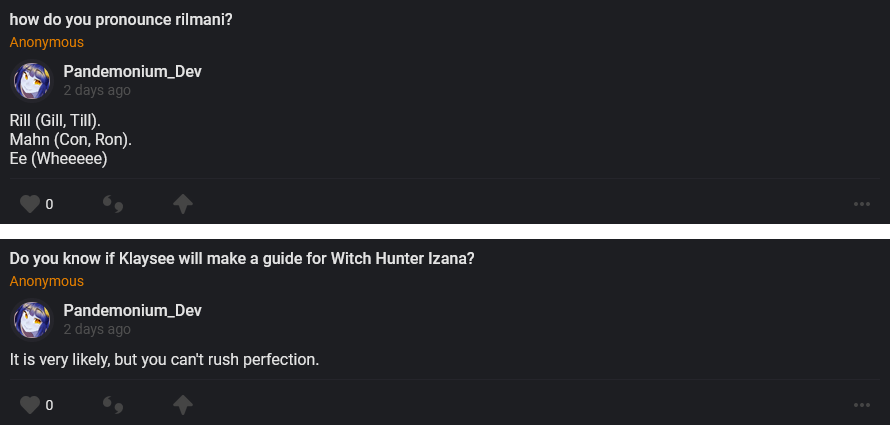Viewport: 890px width, 425px height.
Task: Open the more options menu for the rilmani answer
Action: tap(862, 204)
